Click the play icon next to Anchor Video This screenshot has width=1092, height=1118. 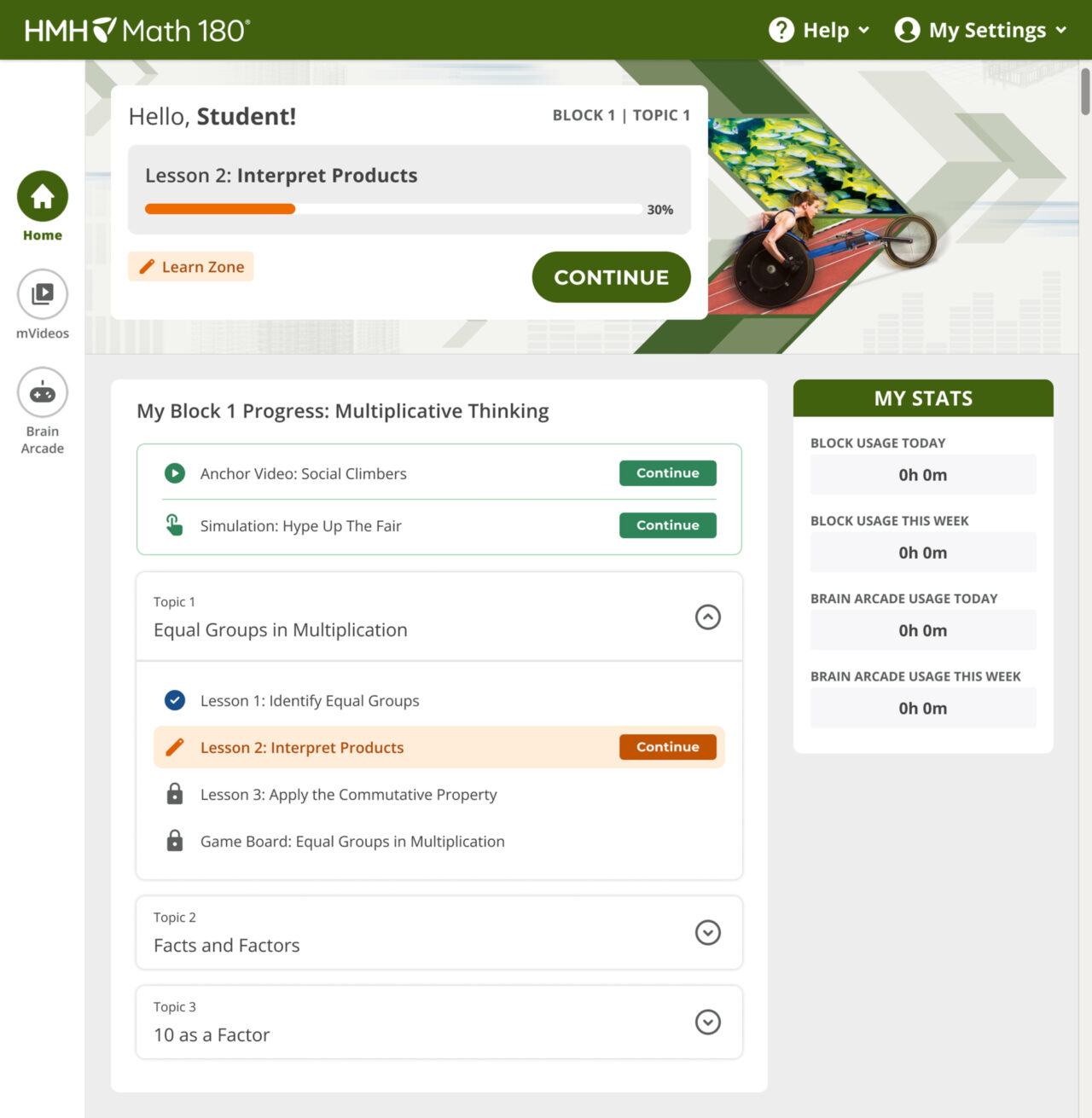point(174,473)
